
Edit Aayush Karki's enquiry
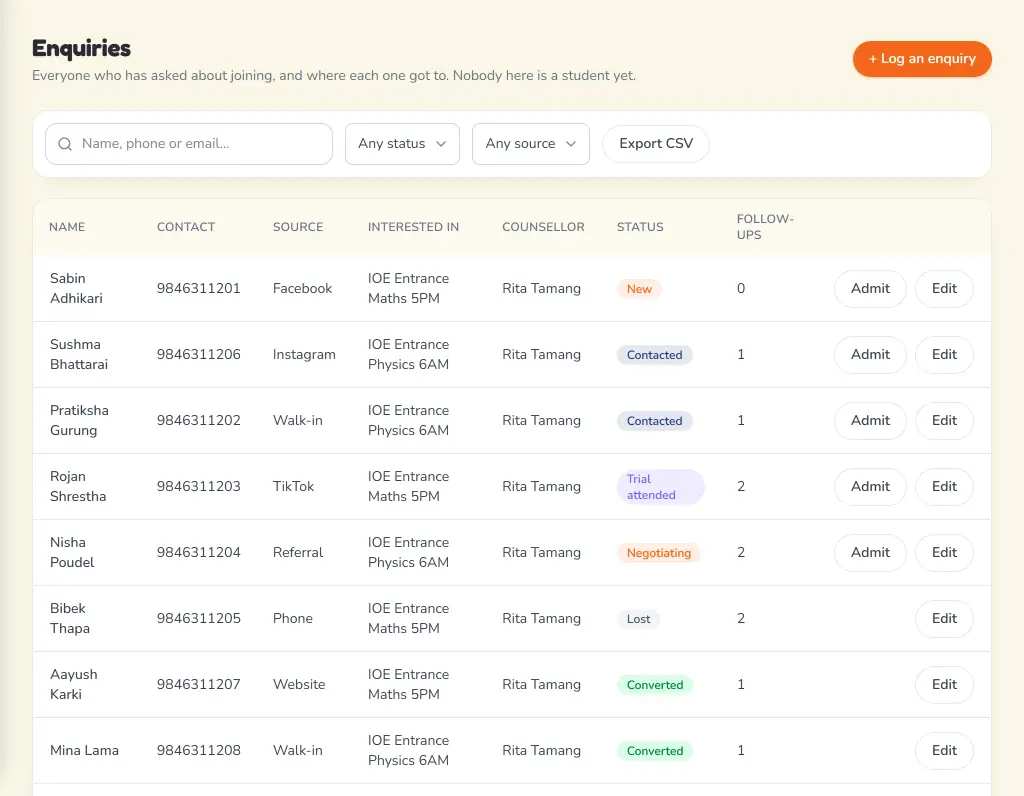[944, 684]
